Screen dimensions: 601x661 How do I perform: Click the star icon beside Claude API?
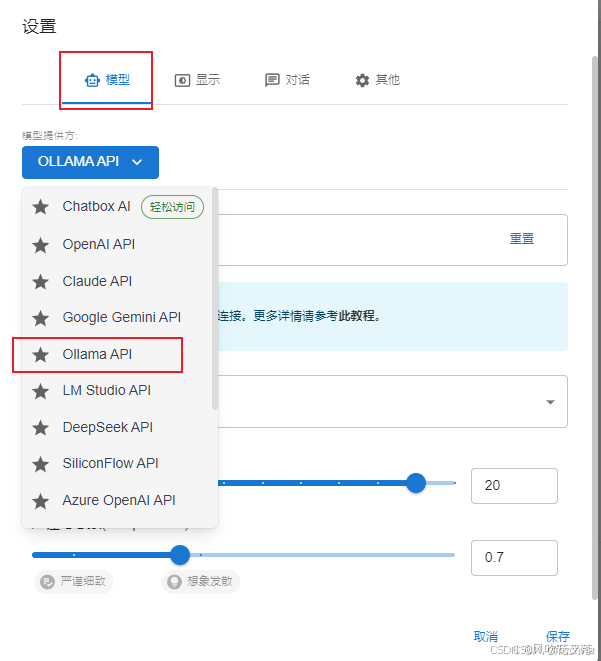coord(40,282)
